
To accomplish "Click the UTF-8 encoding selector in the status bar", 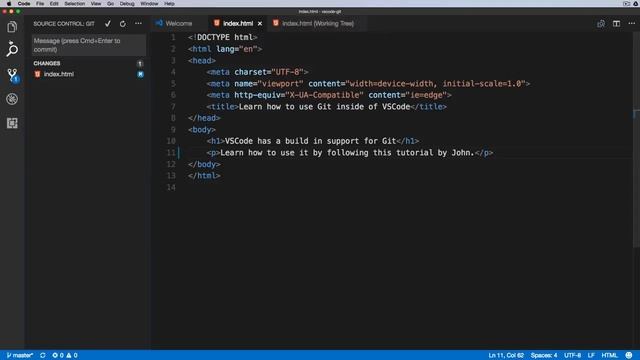I will pyautogui.click(x=572, y=356).
